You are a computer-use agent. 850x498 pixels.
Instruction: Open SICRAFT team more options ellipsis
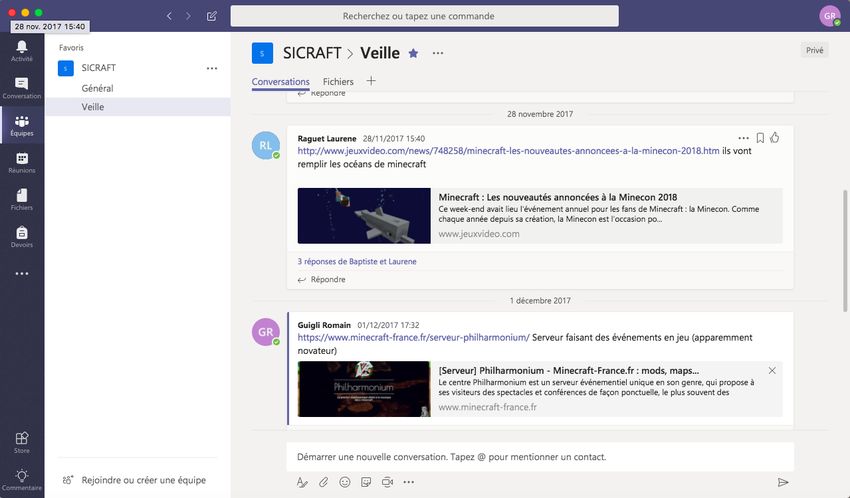212,68
